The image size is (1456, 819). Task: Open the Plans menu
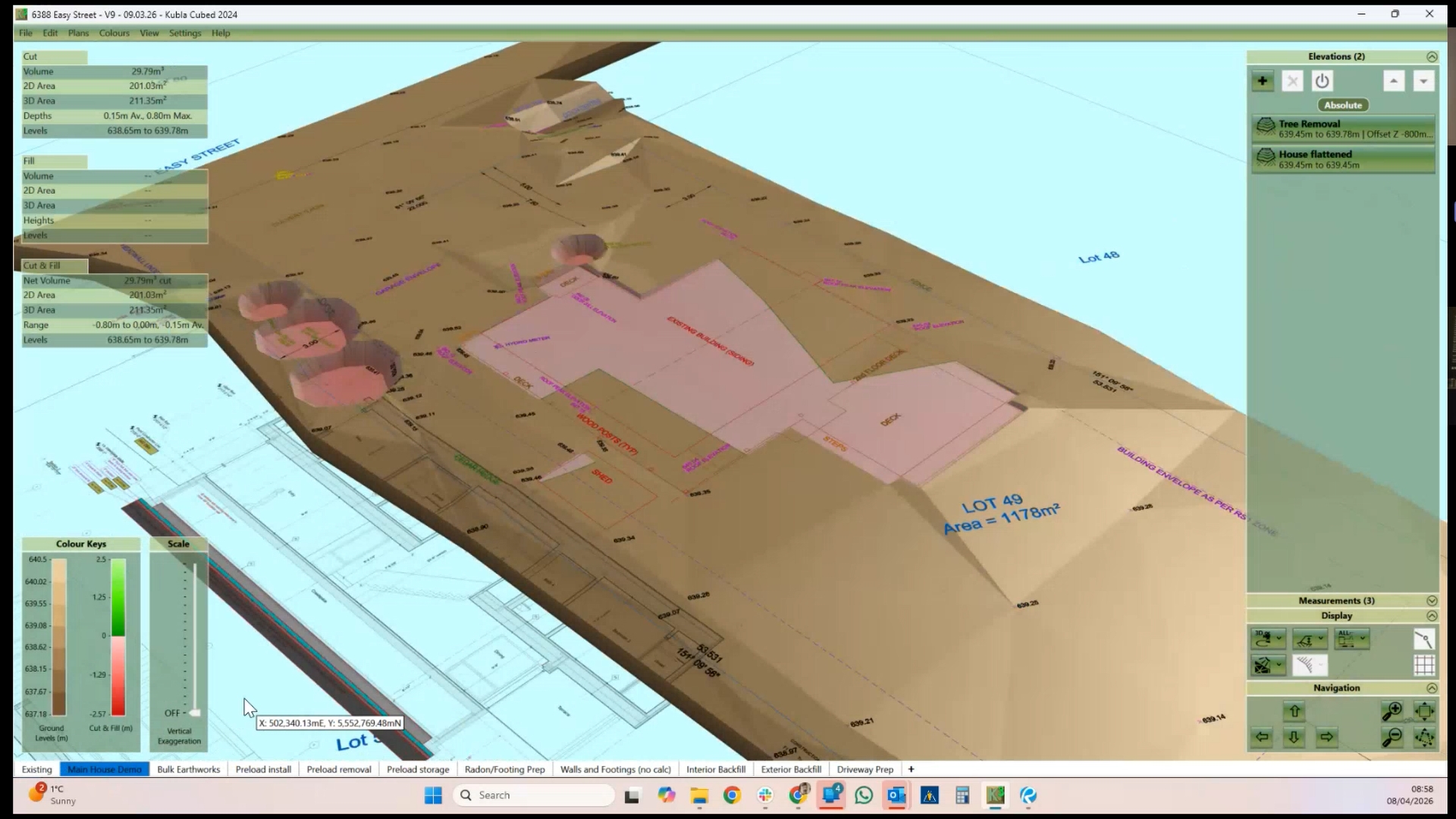(x=78, y=33)
